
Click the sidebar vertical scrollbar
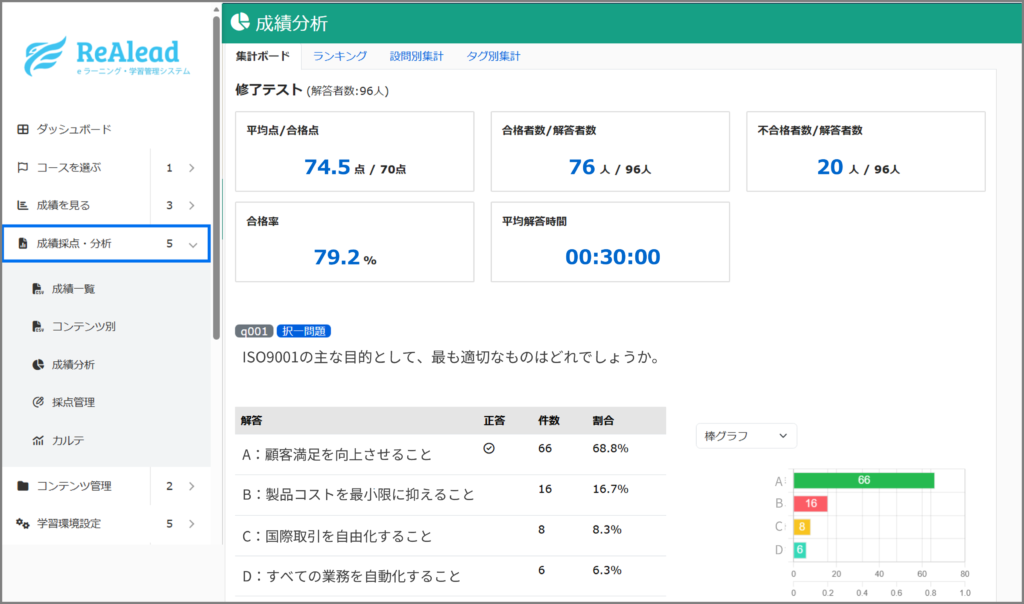(217, 180)
